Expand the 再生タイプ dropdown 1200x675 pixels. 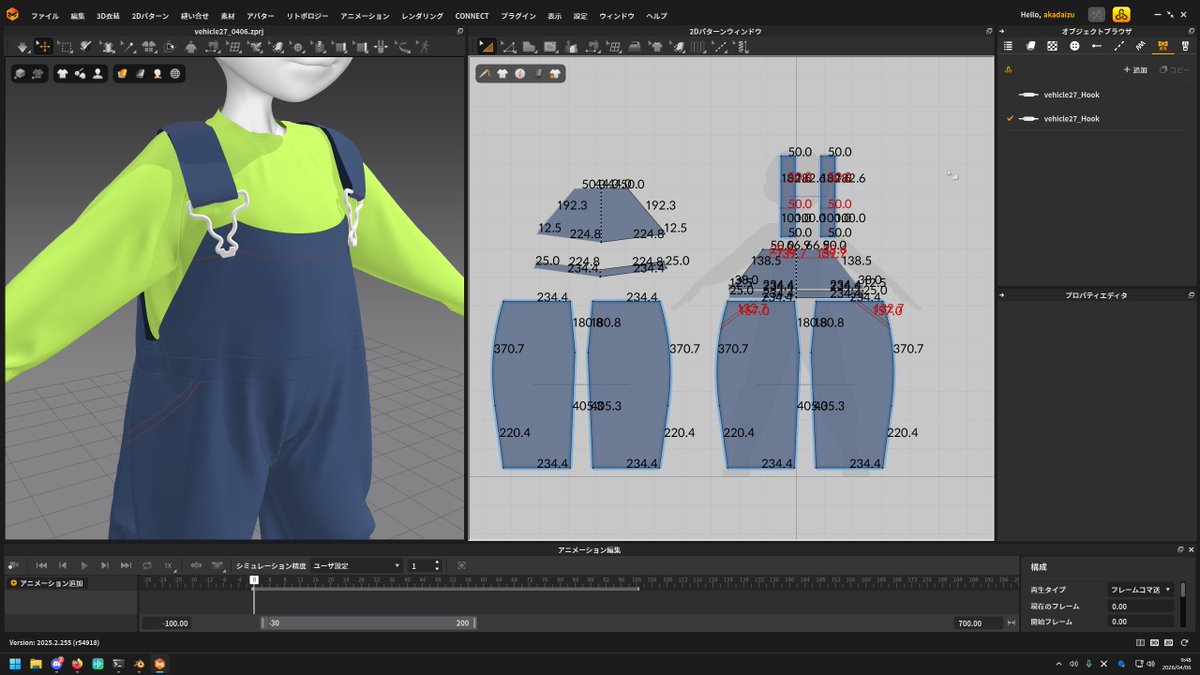(1140, 590)
